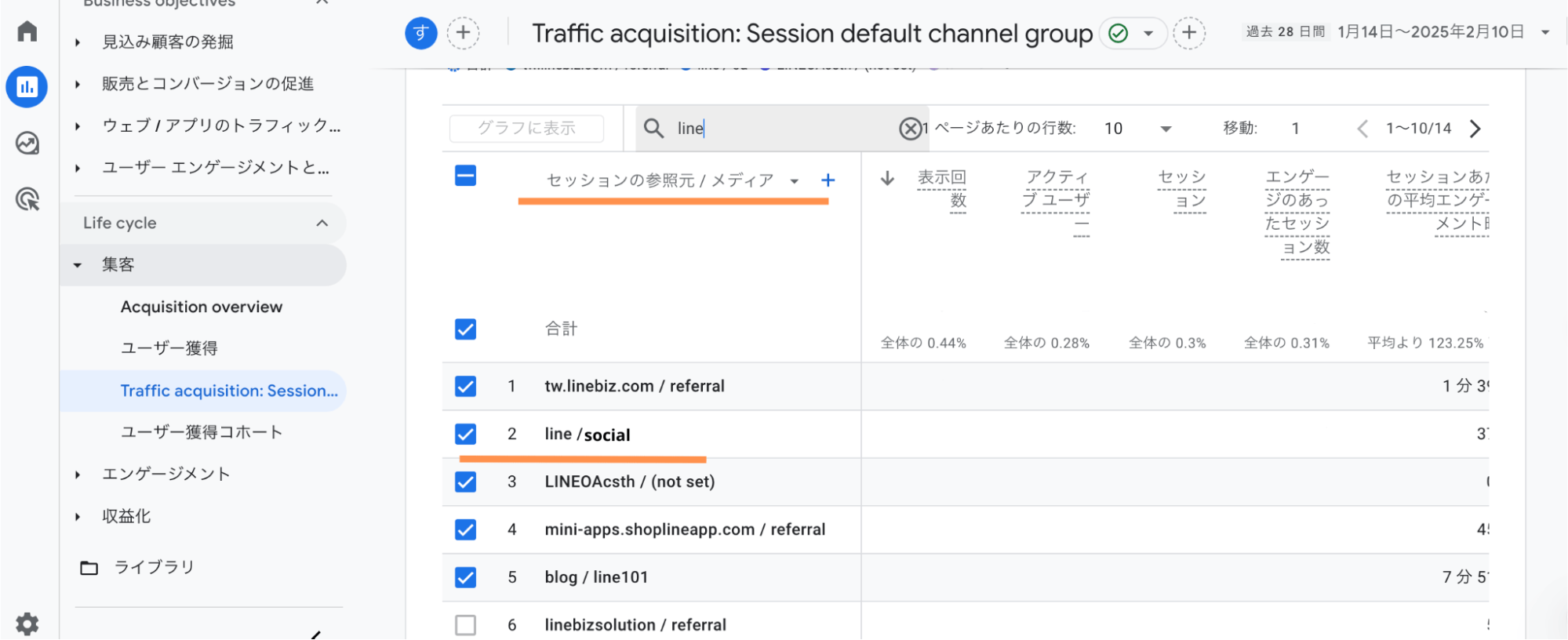Sort by アクティブユーザー column header
1568x640 pixels.
point(1056,201)
